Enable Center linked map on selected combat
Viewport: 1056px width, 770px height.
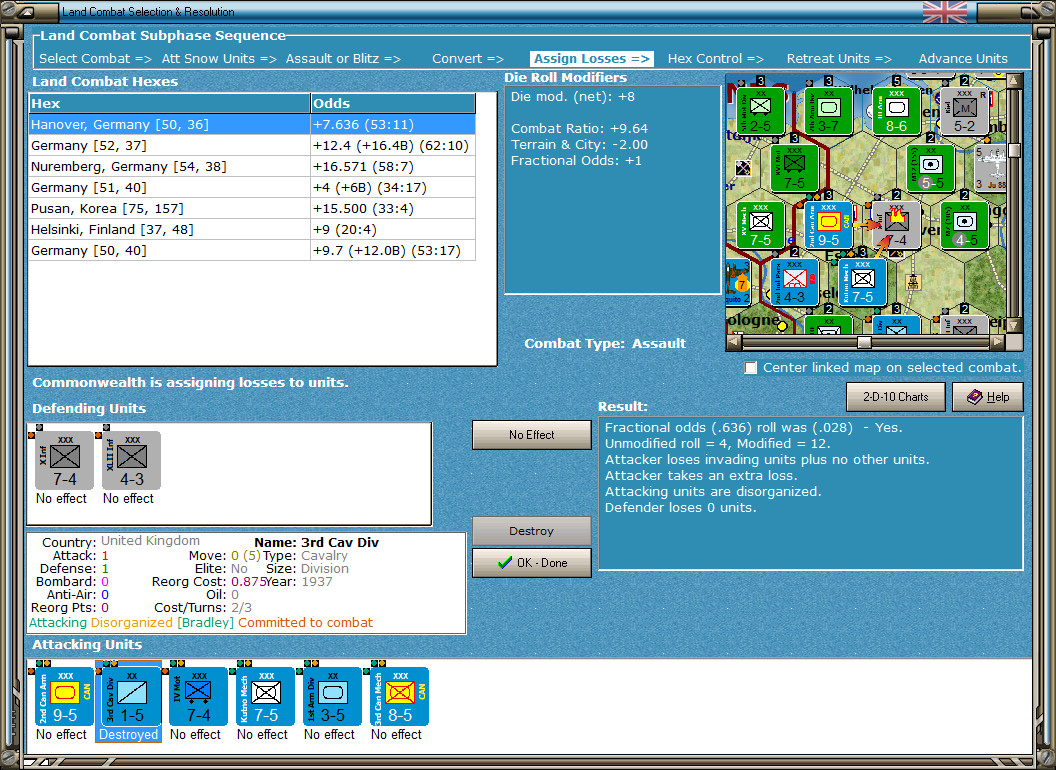(x=750, y=368)
